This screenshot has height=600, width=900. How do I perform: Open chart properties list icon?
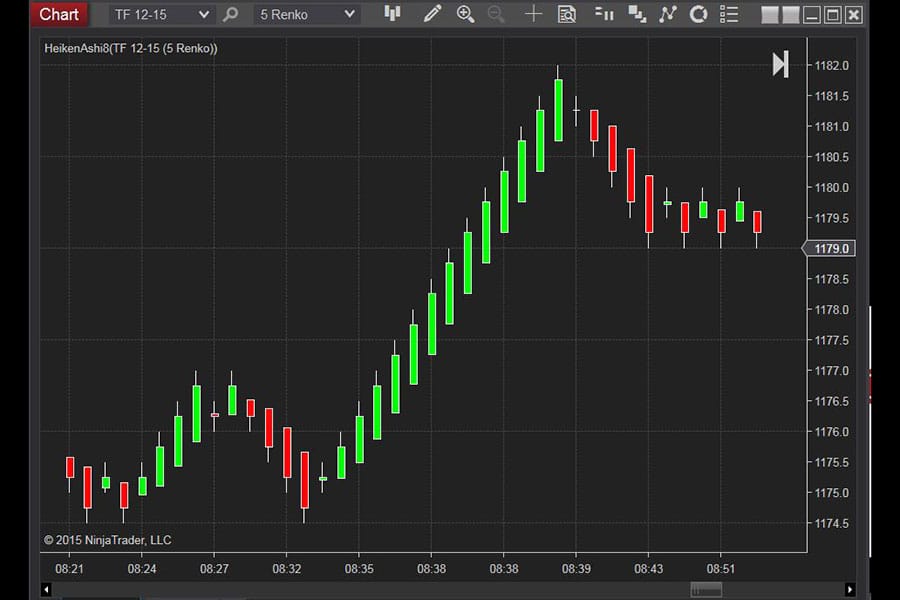tap(729, 14)
